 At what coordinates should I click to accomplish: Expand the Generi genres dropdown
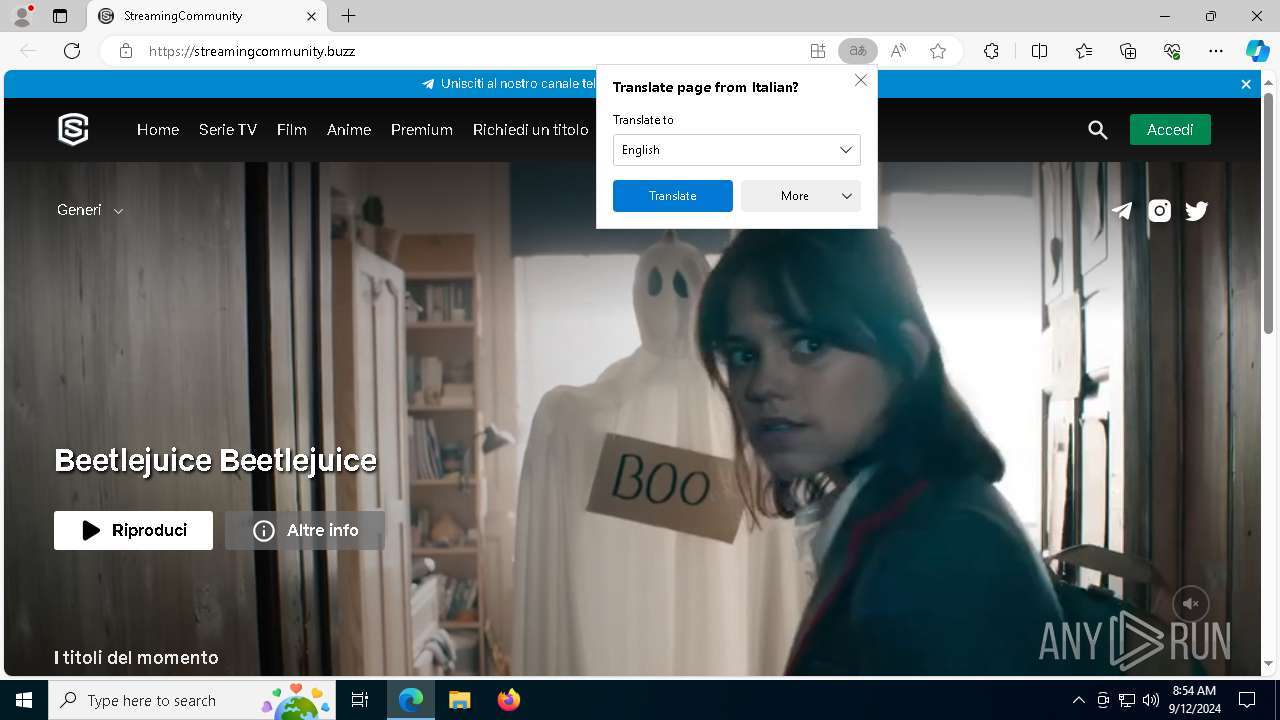point(90,210)
